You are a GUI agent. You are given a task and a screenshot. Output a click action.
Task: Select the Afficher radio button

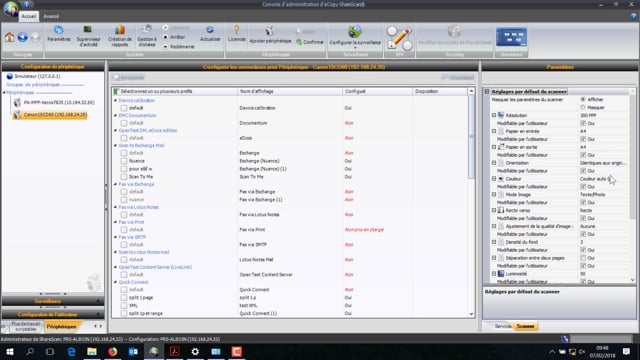click(583, 99)
